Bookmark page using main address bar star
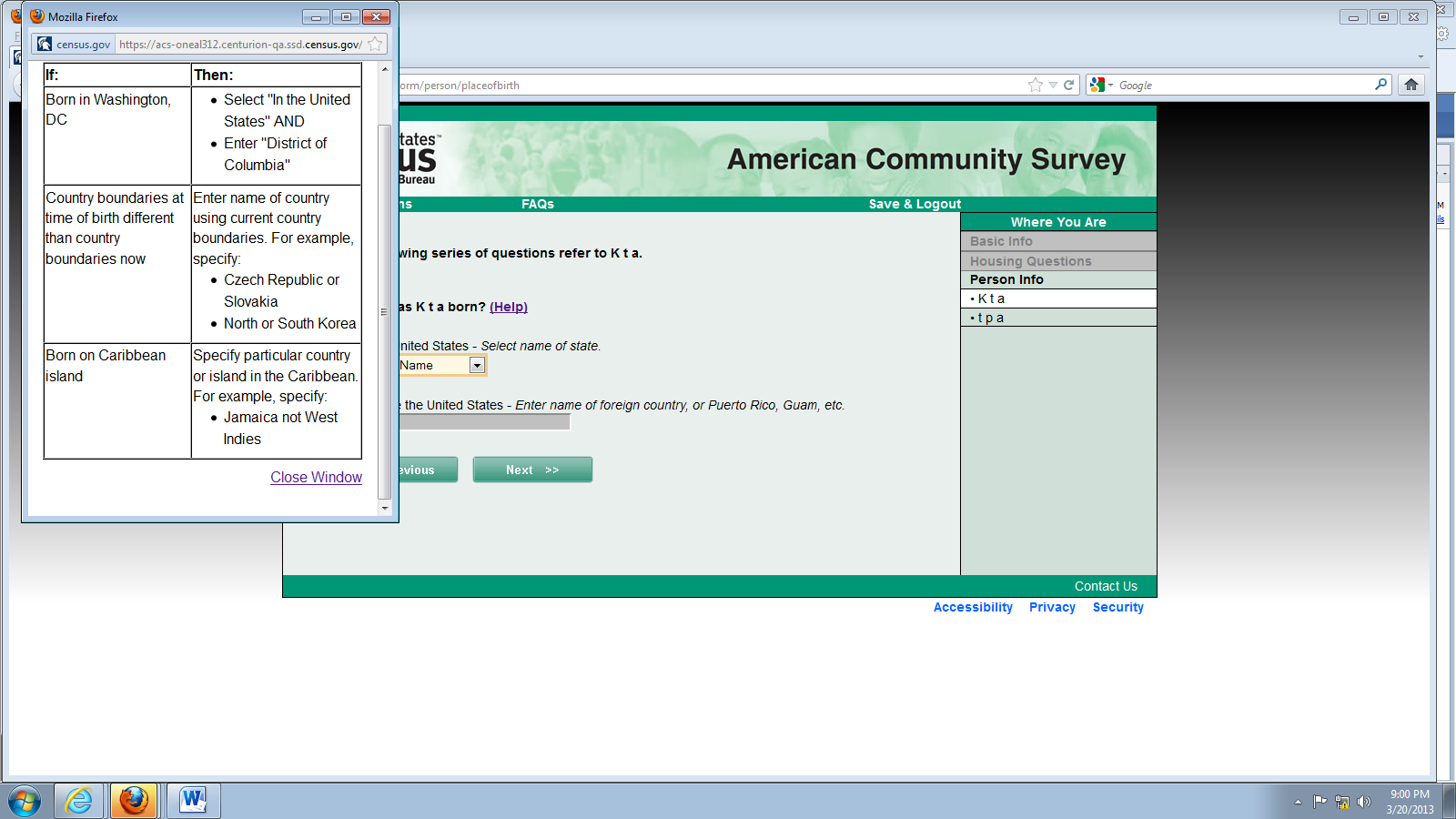 pos(1035,85)
